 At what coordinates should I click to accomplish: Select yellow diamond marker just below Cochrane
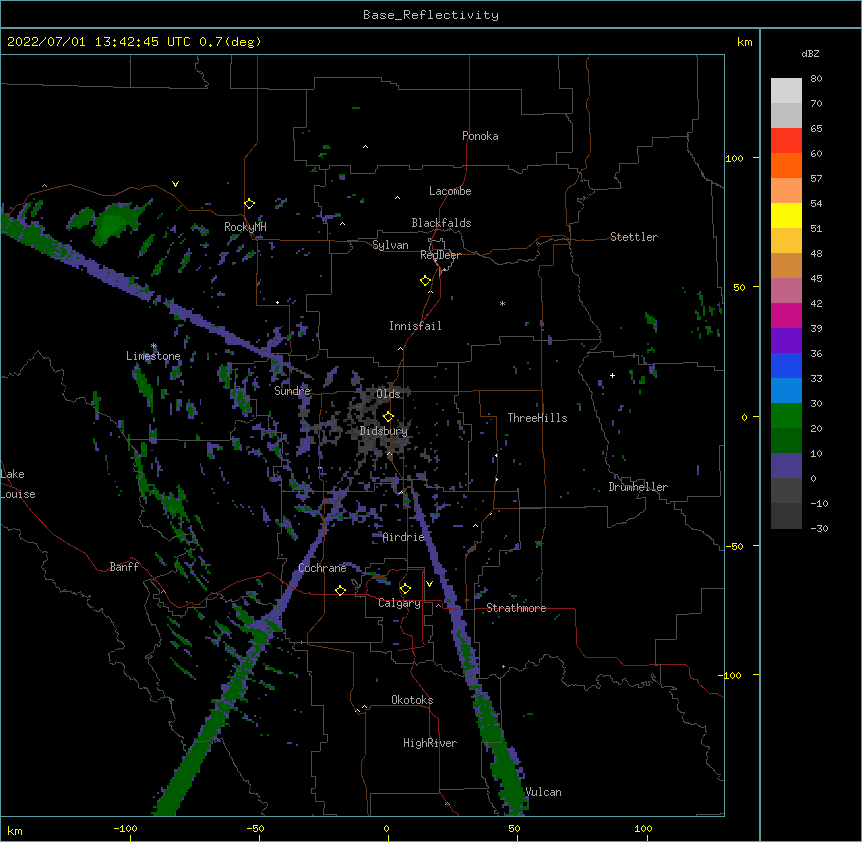(x=340, y=590)
